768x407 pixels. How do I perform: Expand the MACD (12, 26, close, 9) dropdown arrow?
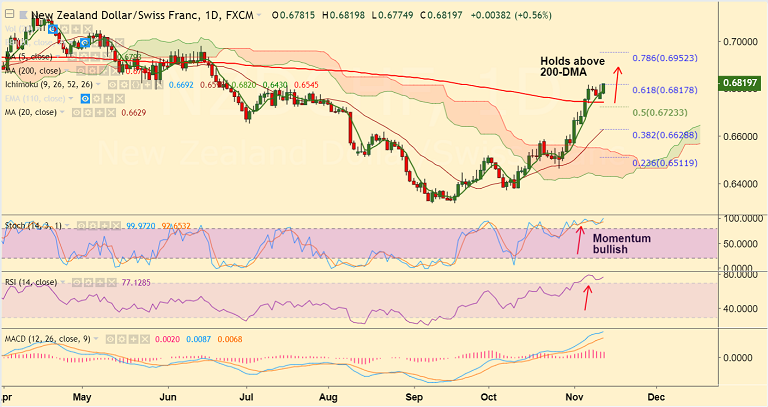point(96,339)
